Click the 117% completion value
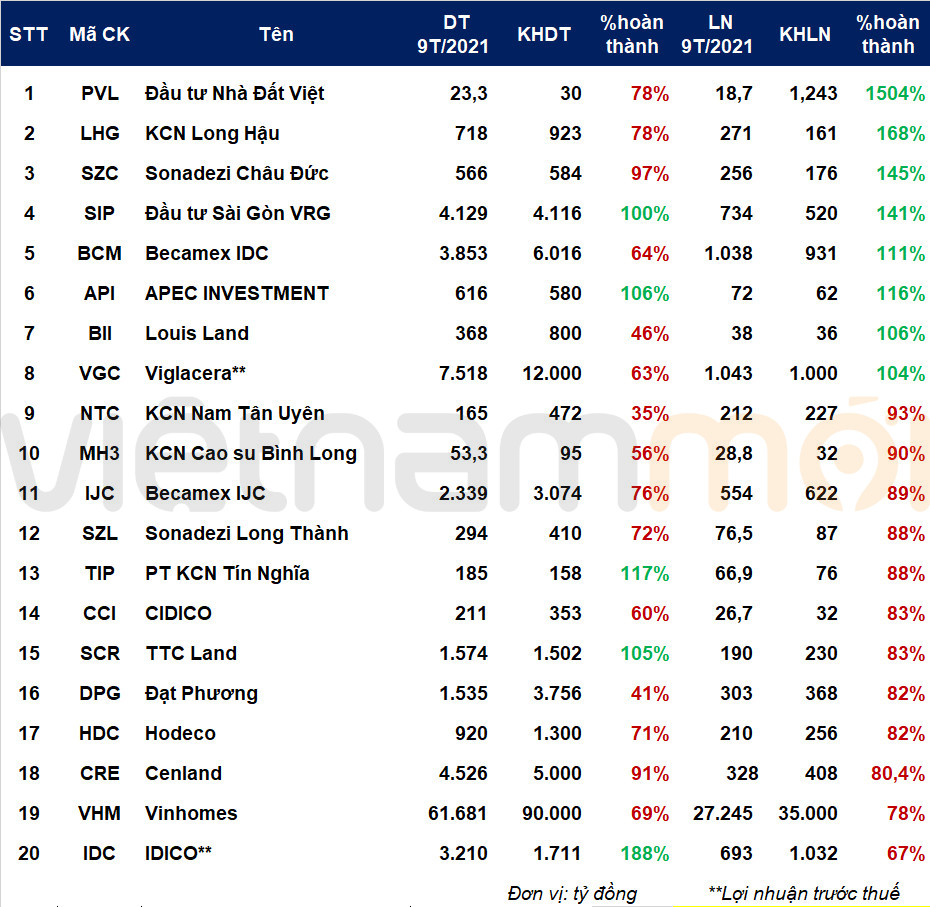The width and height of the screenshot is (930, 907). tap(645, 573)
